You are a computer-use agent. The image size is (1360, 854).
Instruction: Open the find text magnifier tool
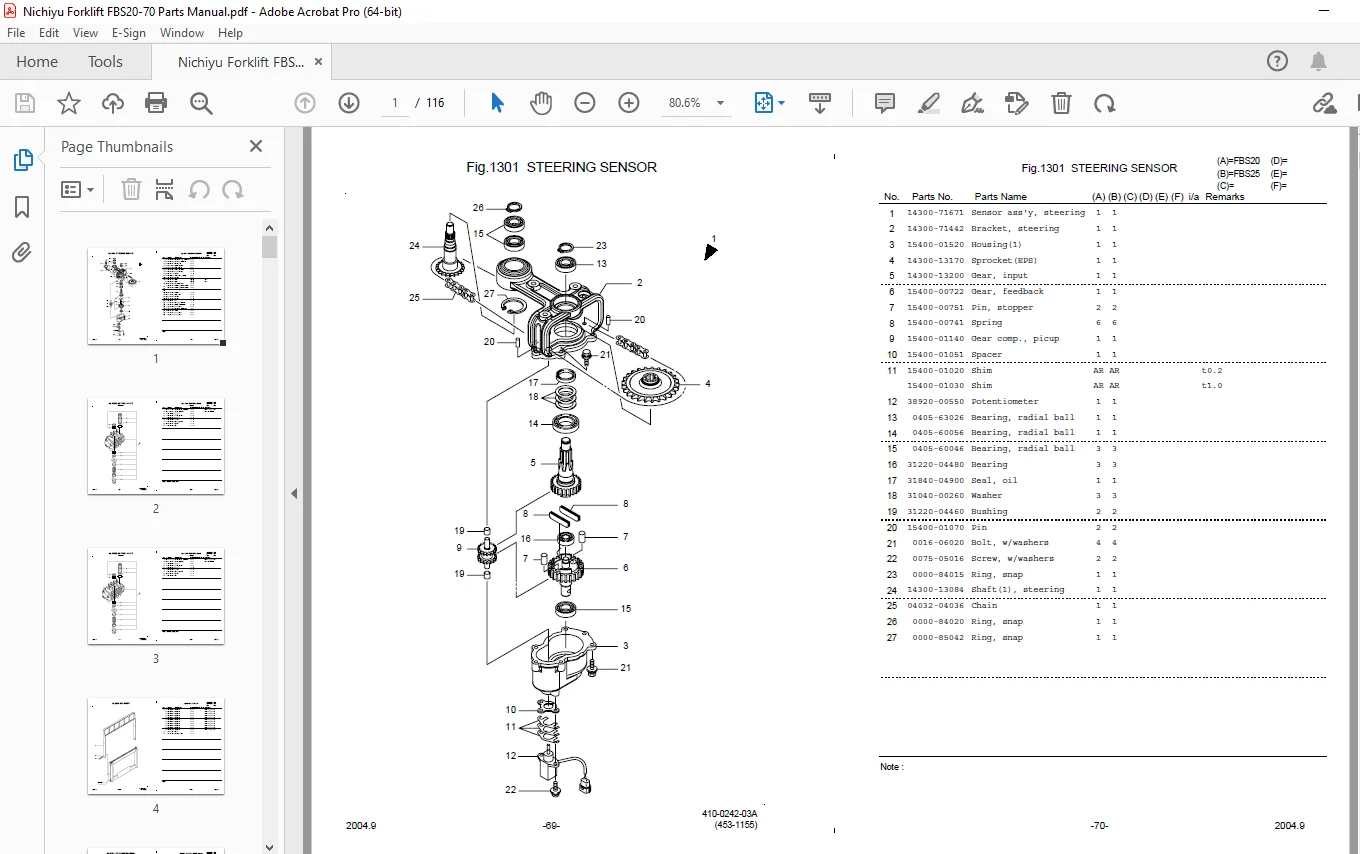[x=201, y=103]
